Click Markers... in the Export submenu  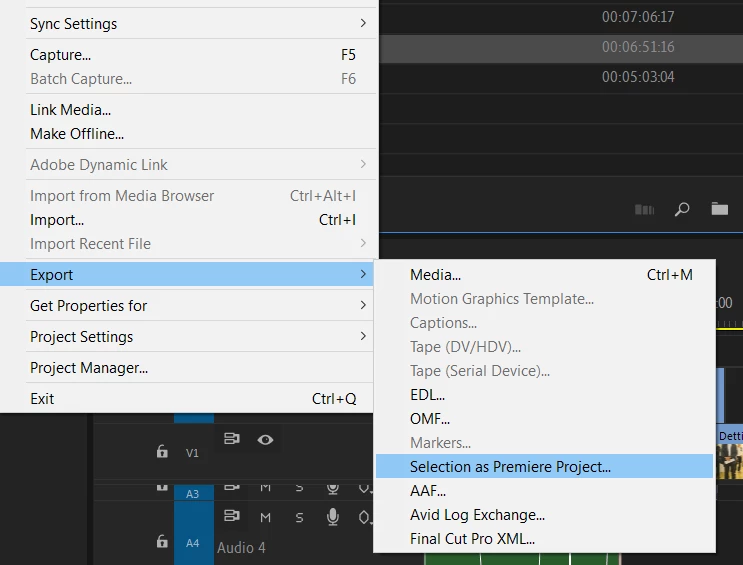click(544, 443)
